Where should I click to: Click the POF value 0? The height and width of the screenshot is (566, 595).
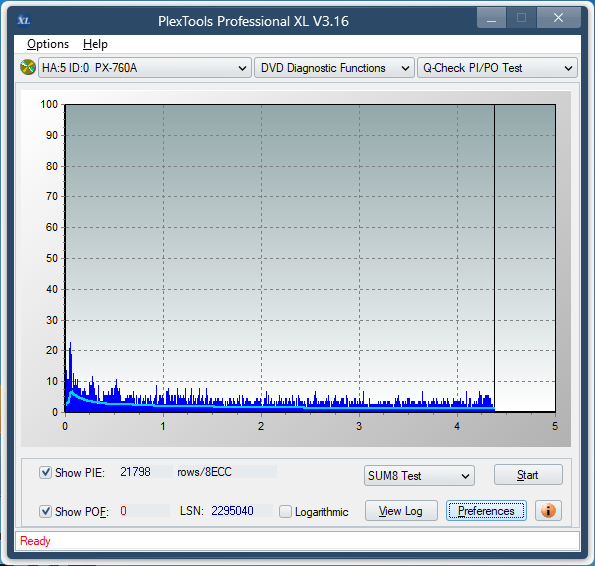123,511
